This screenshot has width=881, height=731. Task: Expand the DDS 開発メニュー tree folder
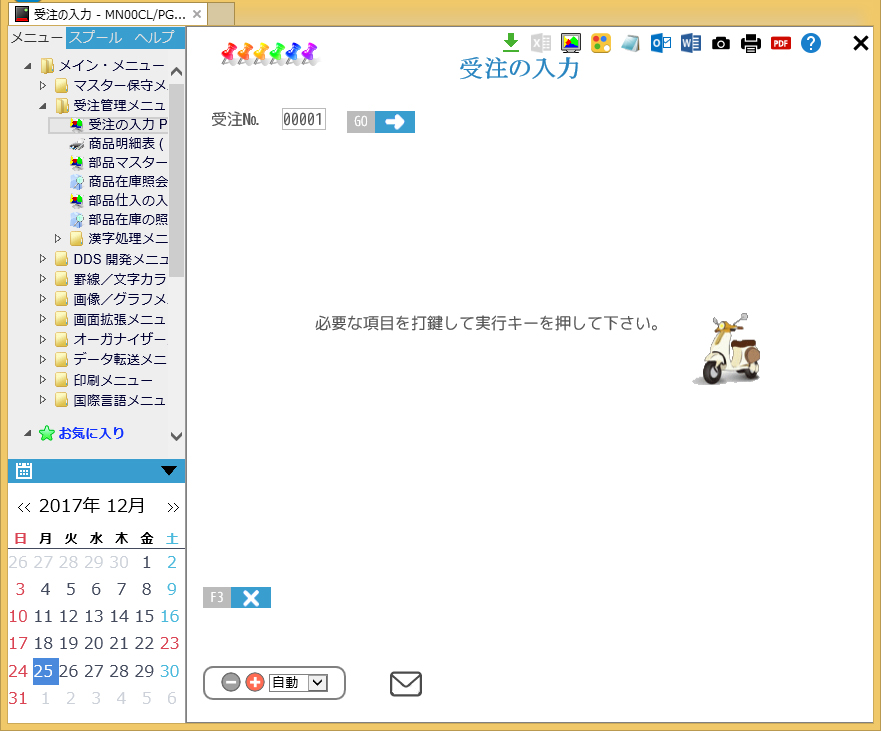point(43,259)
